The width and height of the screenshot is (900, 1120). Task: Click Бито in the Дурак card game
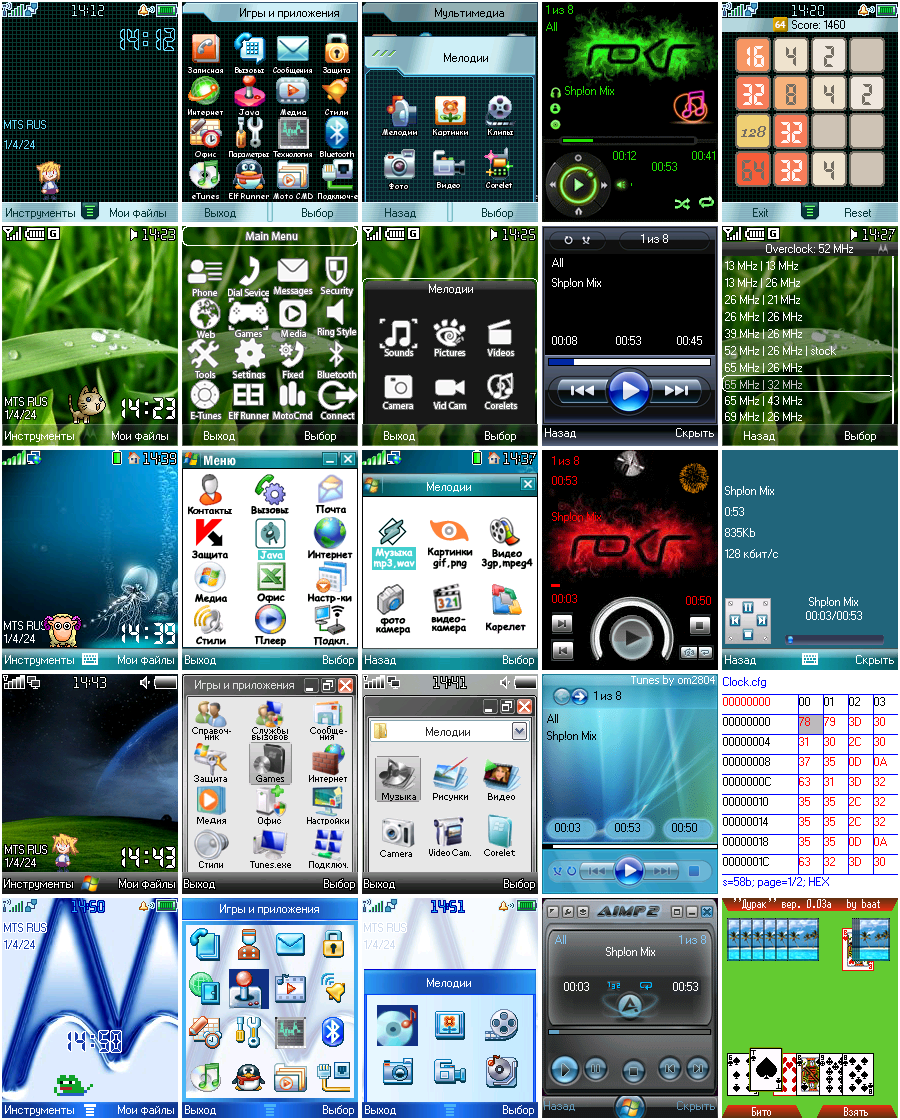point(761,1111)
